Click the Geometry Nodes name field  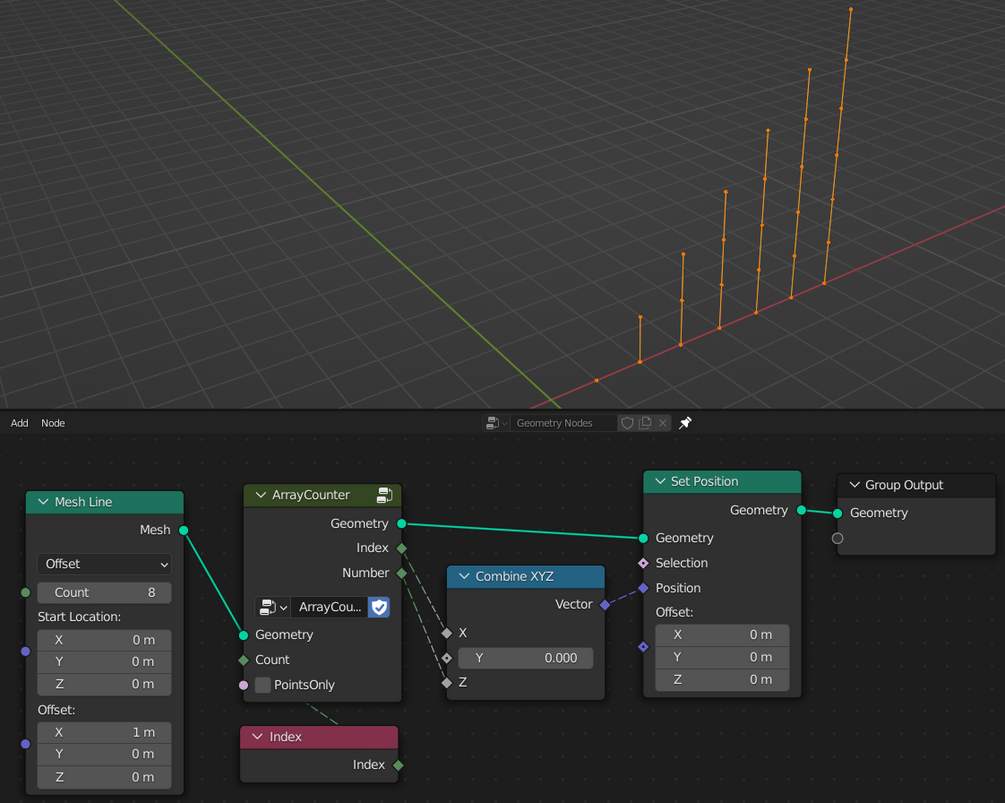tap(563, 423)
